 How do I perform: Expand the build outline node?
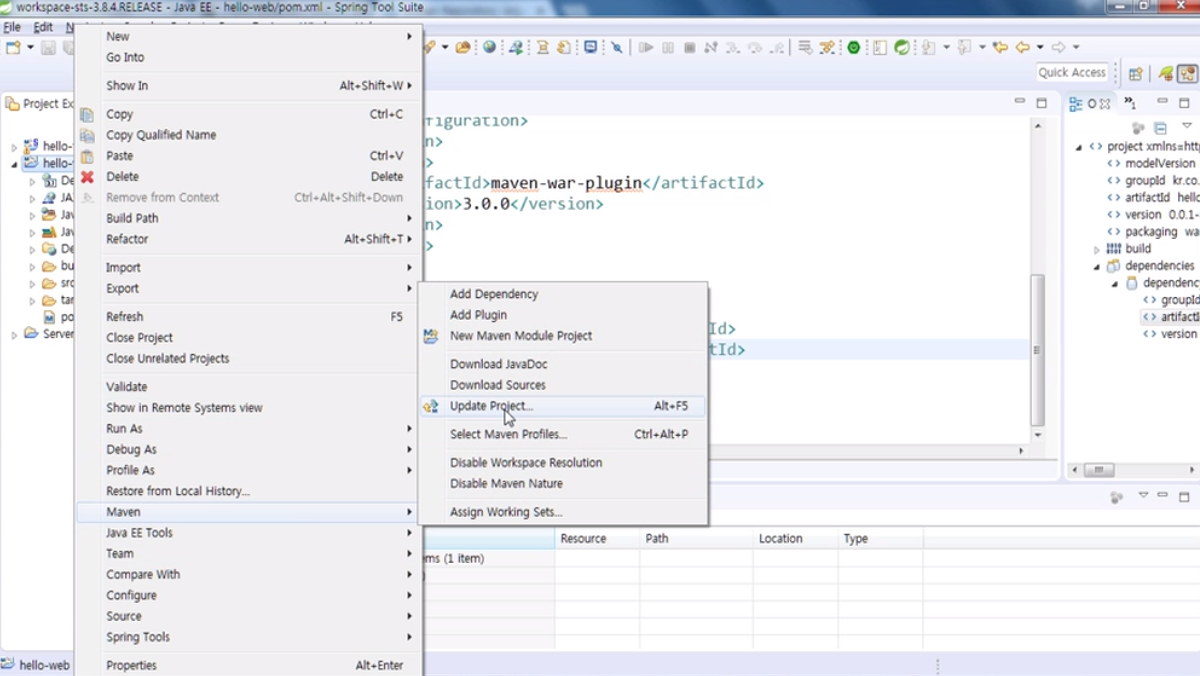(1097, 249)
